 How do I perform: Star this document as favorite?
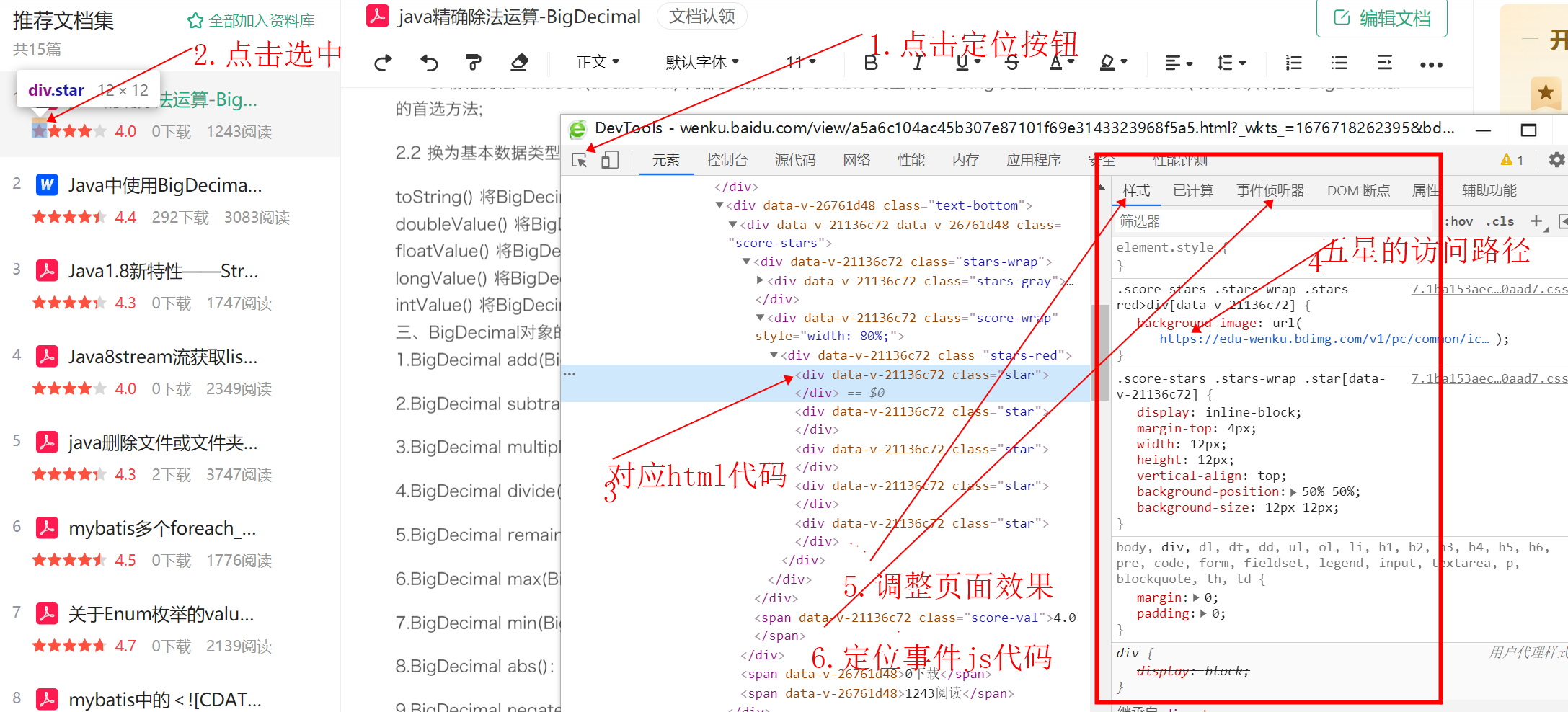click(1546, 92)
